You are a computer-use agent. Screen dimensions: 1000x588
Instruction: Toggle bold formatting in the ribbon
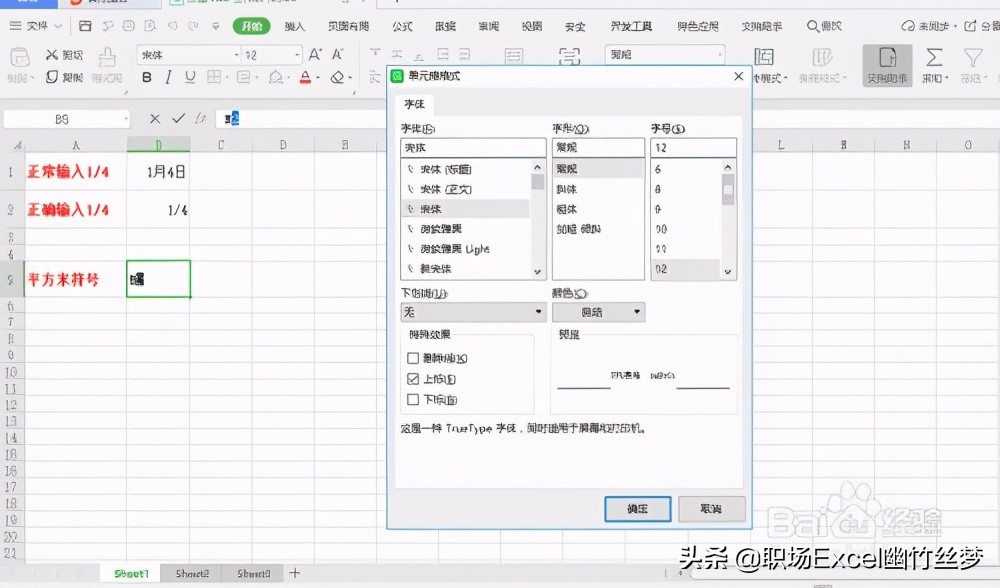[147, 78]
